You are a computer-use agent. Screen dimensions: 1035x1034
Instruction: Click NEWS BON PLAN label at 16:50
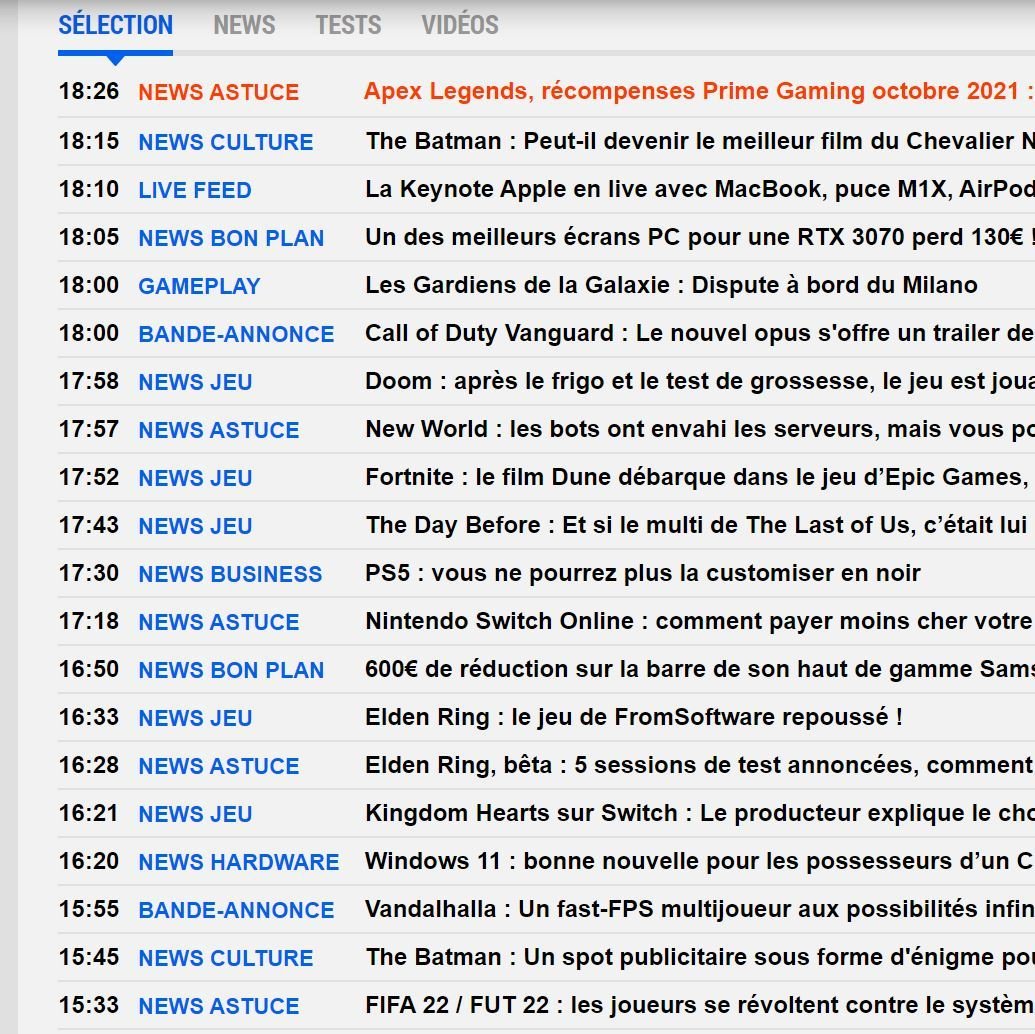[x=231, y=670]
